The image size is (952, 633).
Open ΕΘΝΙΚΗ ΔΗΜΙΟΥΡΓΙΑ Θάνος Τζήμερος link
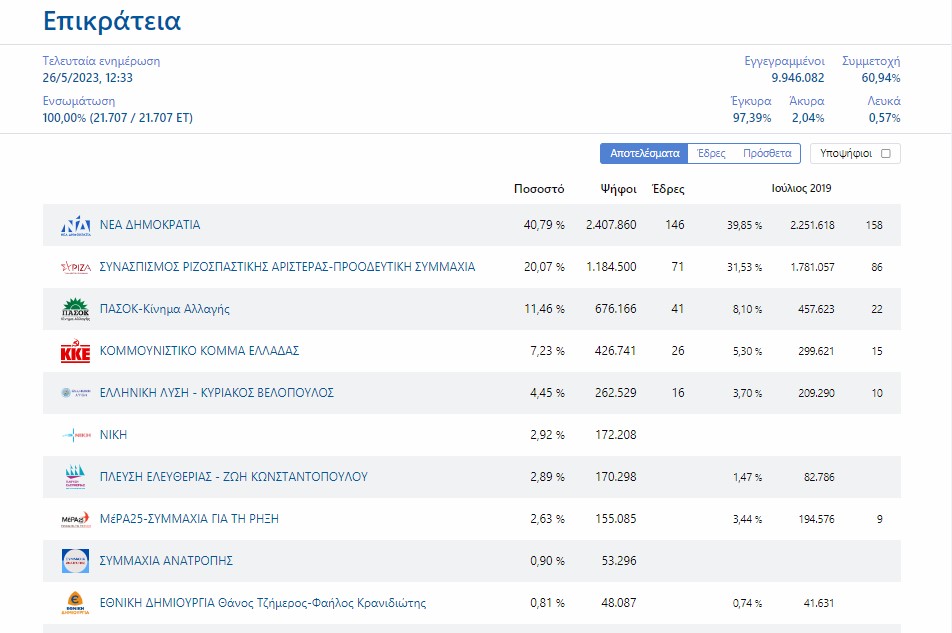(x=263, y=603)
